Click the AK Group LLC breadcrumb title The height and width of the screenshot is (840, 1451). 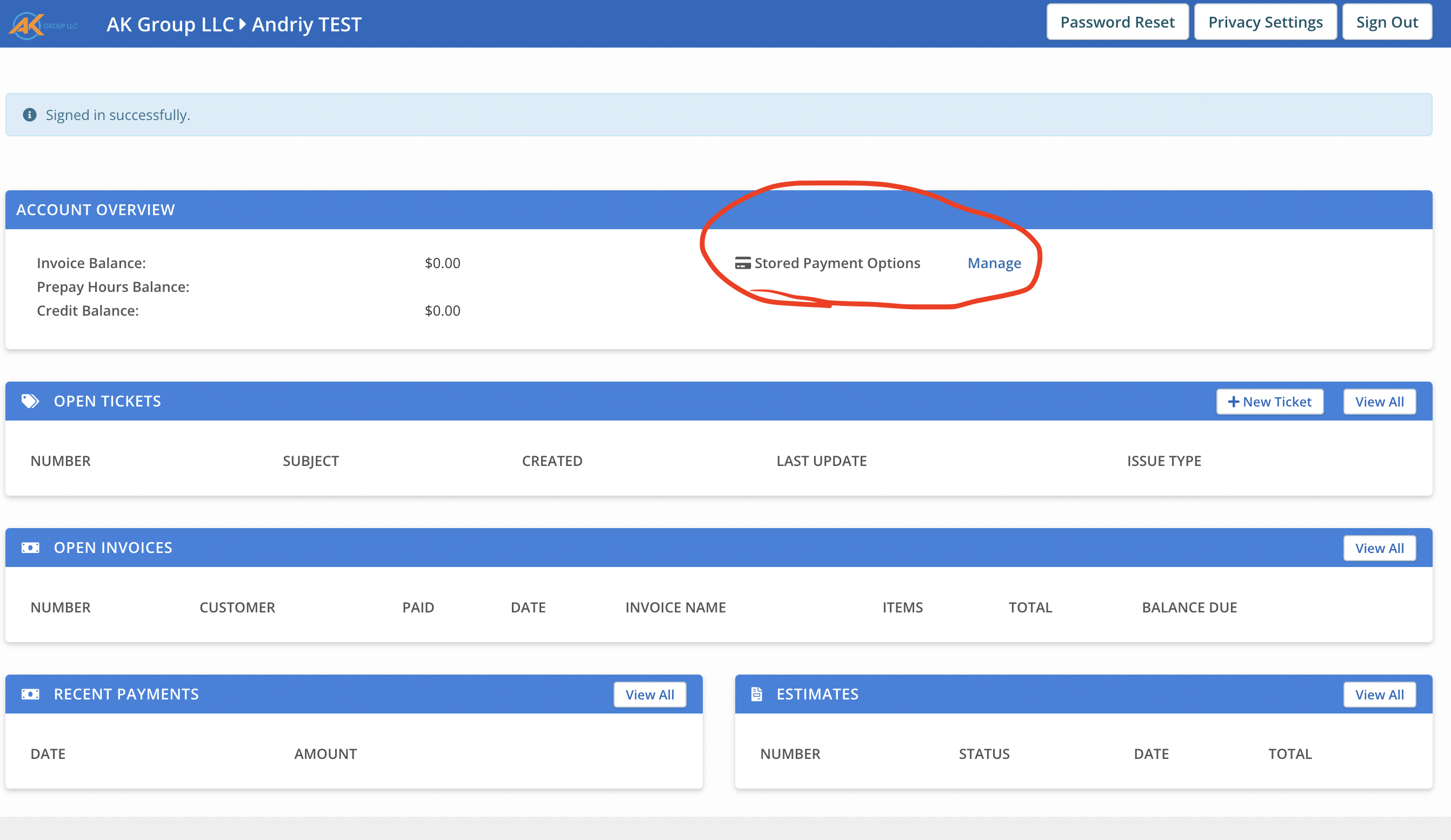(x=170, y=24)
